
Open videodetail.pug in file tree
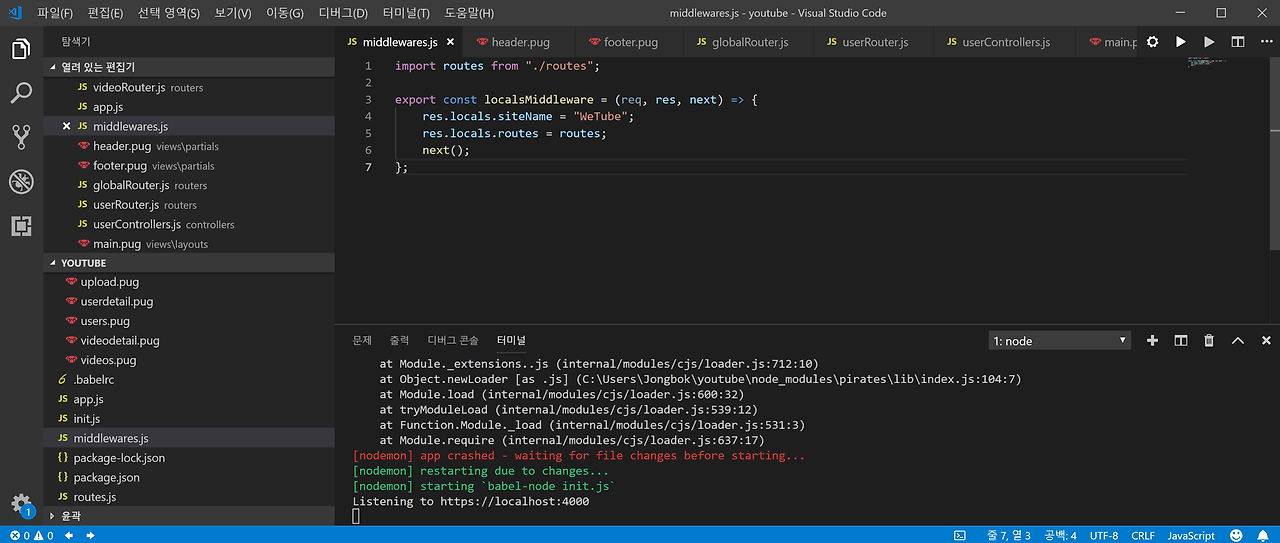click(189, 340)
